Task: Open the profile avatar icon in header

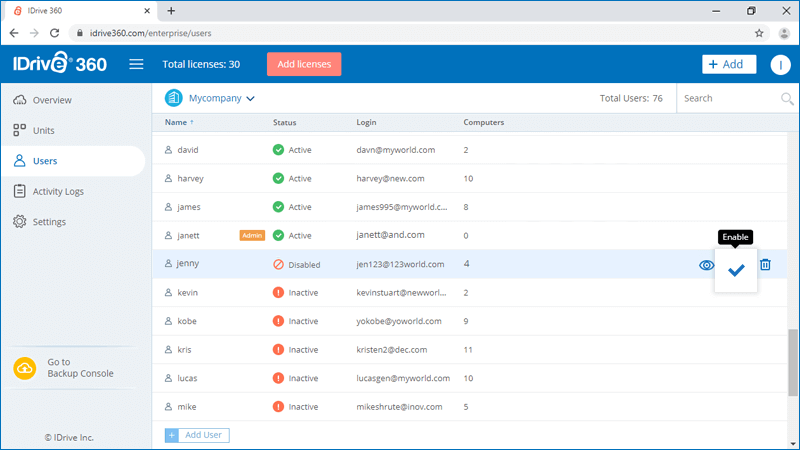Action: tap(780, 64)
